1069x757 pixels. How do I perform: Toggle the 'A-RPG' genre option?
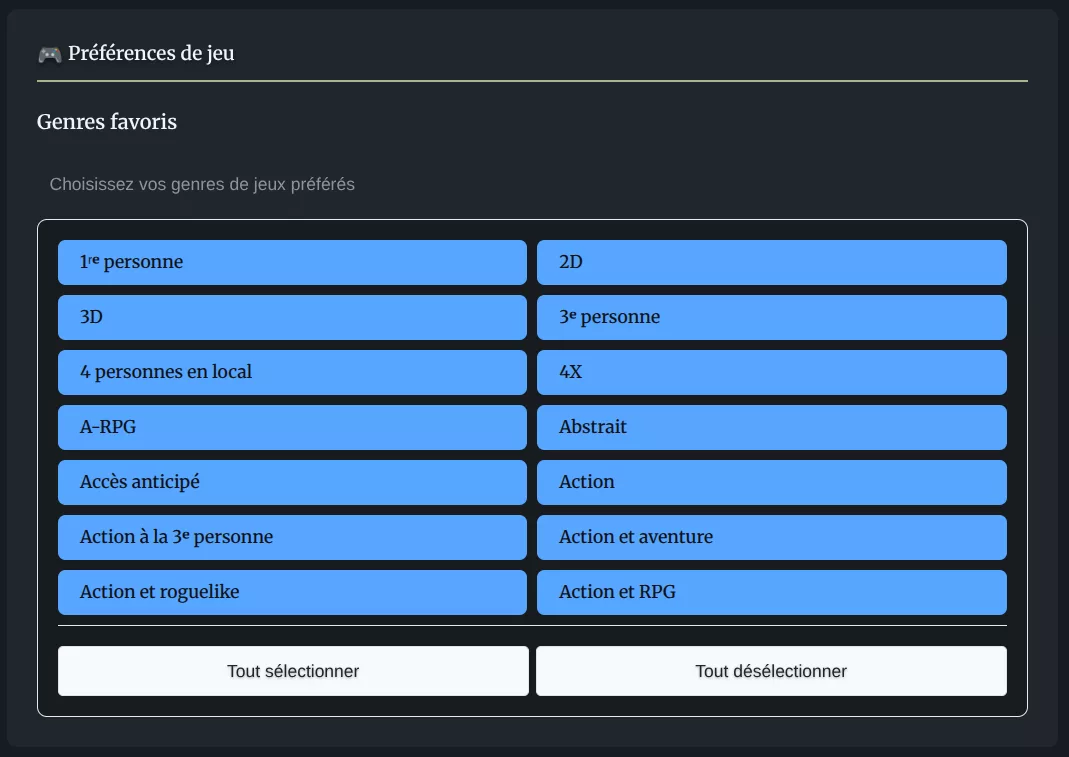(292, 427)
